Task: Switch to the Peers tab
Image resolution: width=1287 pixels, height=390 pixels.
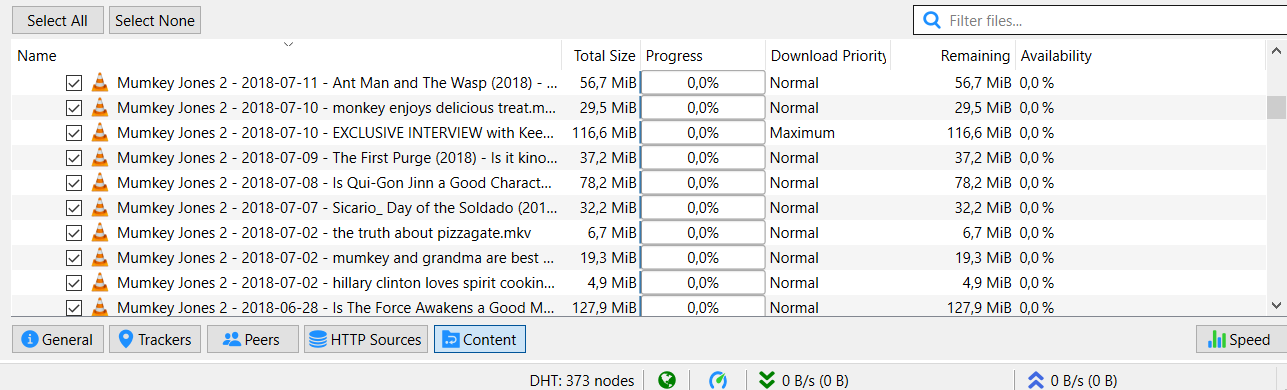Action: [251, 340]
